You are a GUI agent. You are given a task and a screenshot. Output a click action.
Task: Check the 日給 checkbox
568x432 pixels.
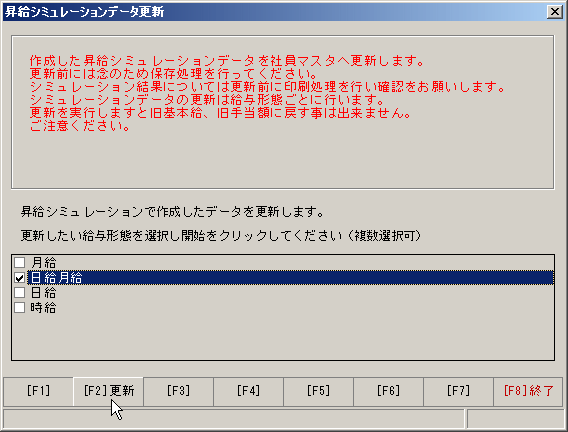click(x=20, y=293)
